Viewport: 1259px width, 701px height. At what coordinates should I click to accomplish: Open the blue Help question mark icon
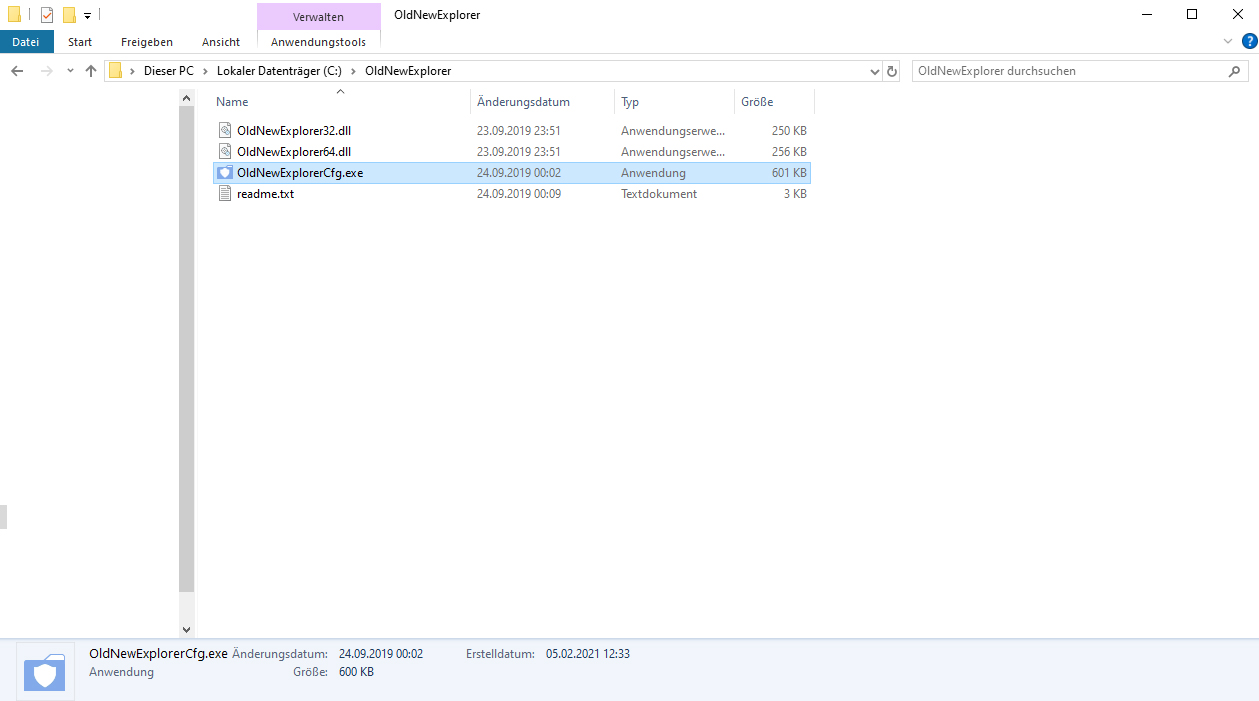[1249, 41]
